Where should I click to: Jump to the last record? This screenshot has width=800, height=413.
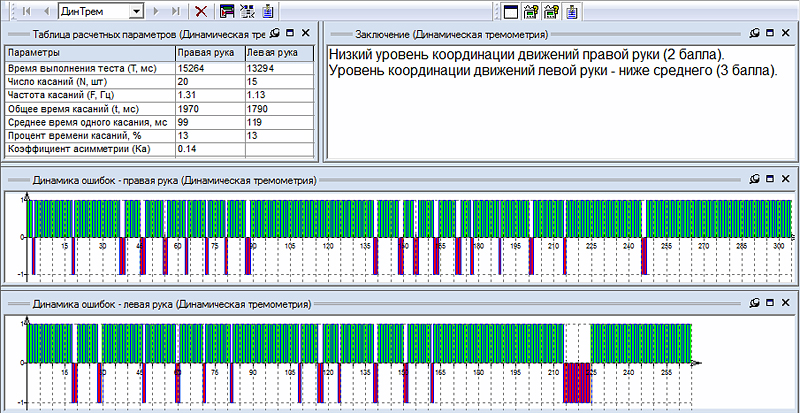pyautogui.click(x=176, y=11)
